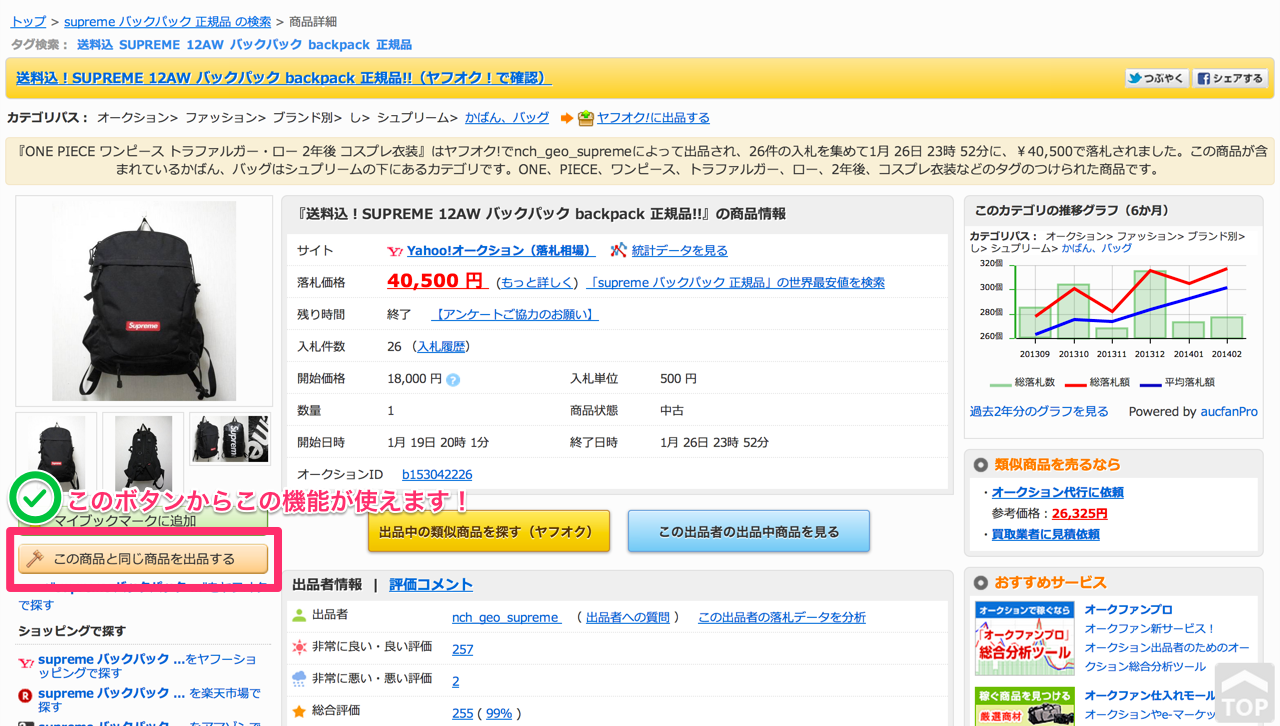Click the hammer icon on the pink-highlighted listing button
Screen dimensions: 1280x726
coord(35,557)
